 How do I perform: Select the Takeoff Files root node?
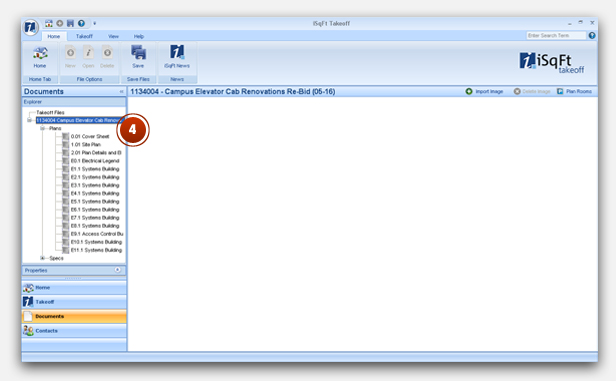click(x=50, y=112)
